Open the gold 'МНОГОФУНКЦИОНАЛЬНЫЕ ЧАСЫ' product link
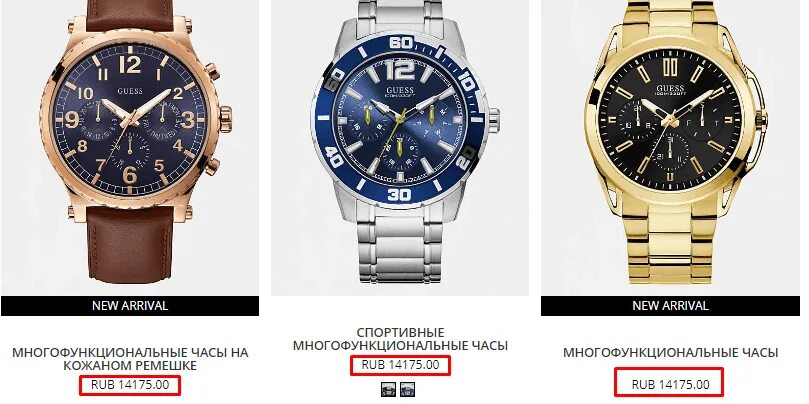809x404 pixels. pyautogui.click(x=670, y=352)
